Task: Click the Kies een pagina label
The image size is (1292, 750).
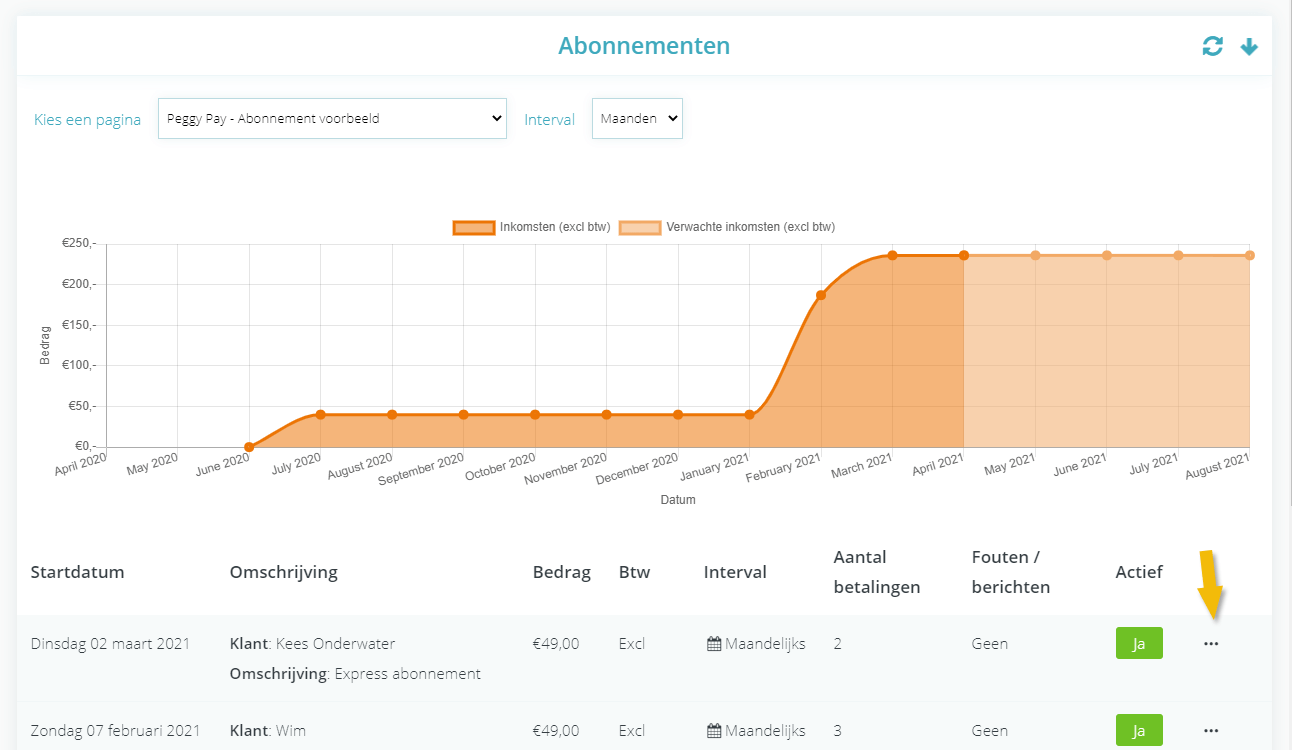Action: (87, 120)
